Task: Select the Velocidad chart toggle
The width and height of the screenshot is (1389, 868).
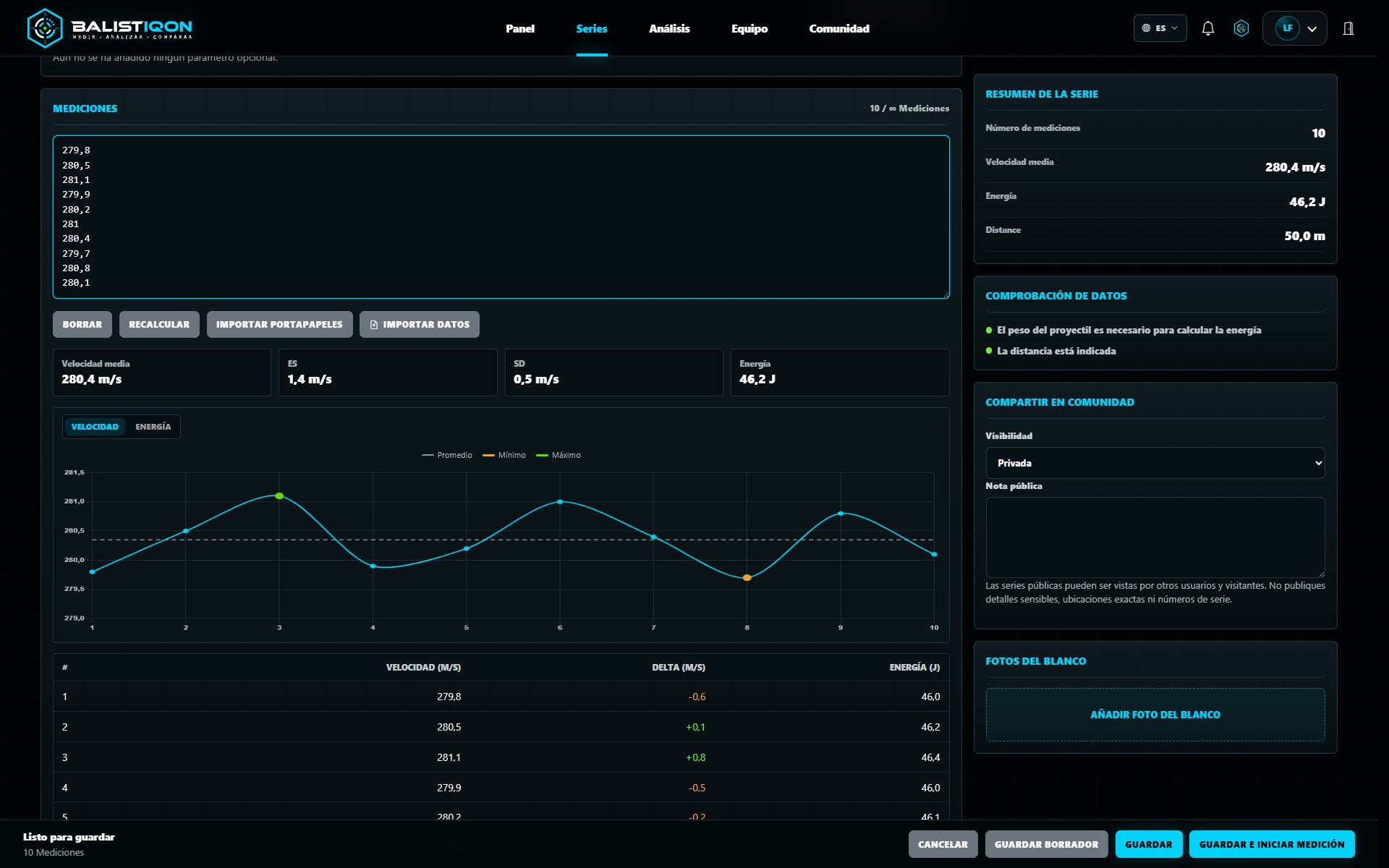Action: 95,427
